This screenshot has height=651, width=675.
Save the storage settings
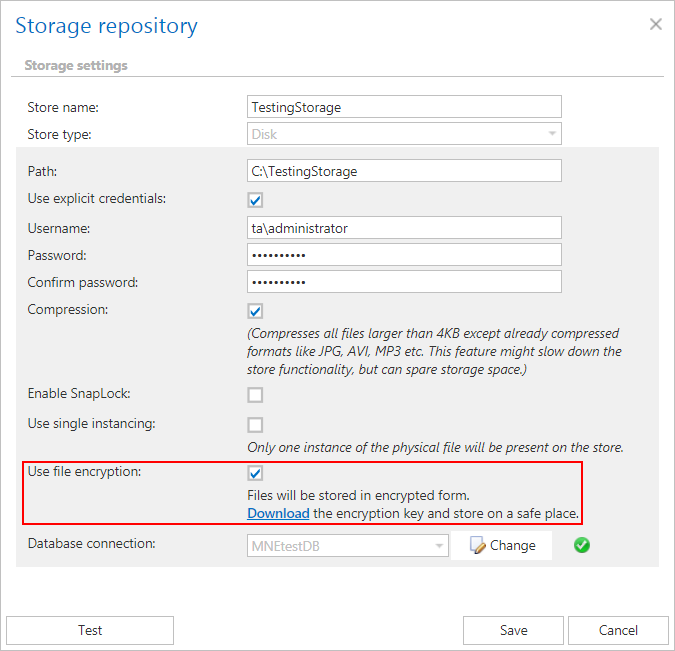pos(513,630)
